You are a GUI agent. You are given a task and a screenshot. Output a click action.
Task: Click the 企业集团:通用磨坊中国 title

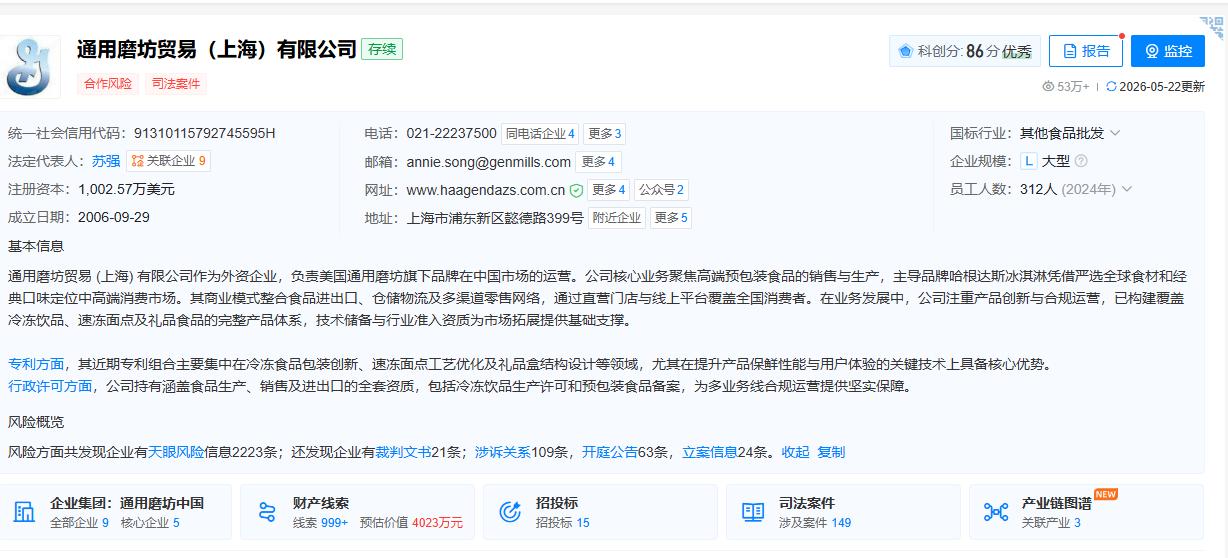127,503
